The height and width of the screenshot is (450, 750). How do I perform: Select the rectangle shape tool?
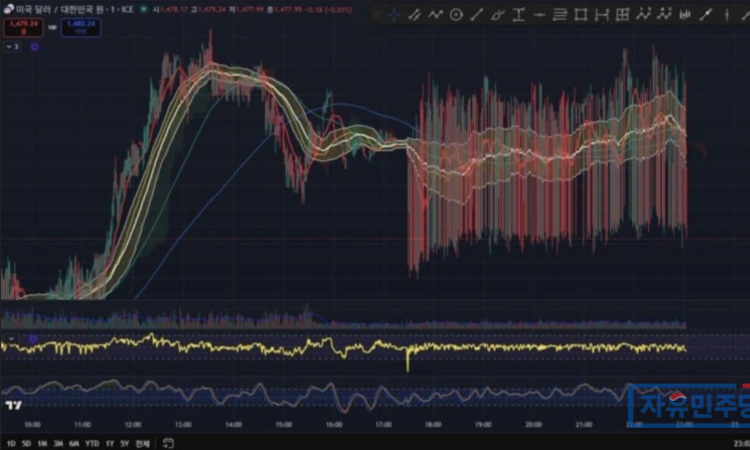click(582, 14)
